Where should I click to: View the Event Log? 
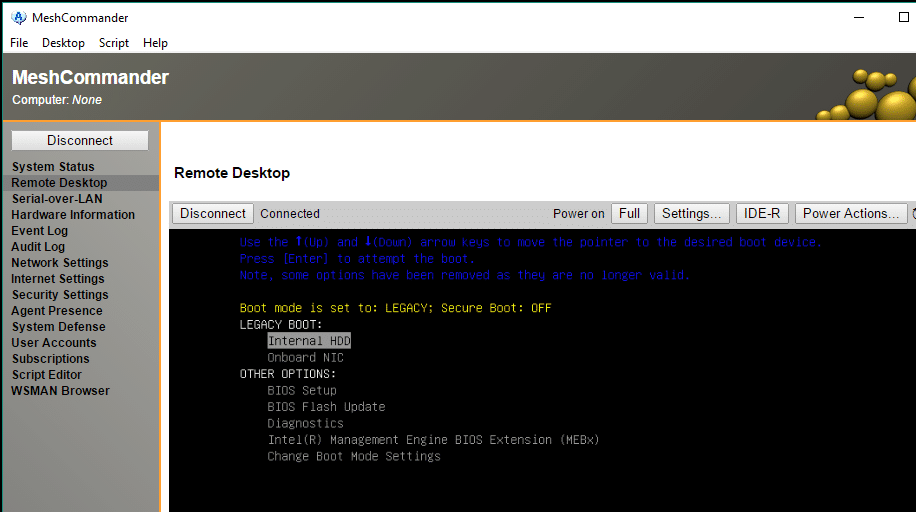point(40,231)
